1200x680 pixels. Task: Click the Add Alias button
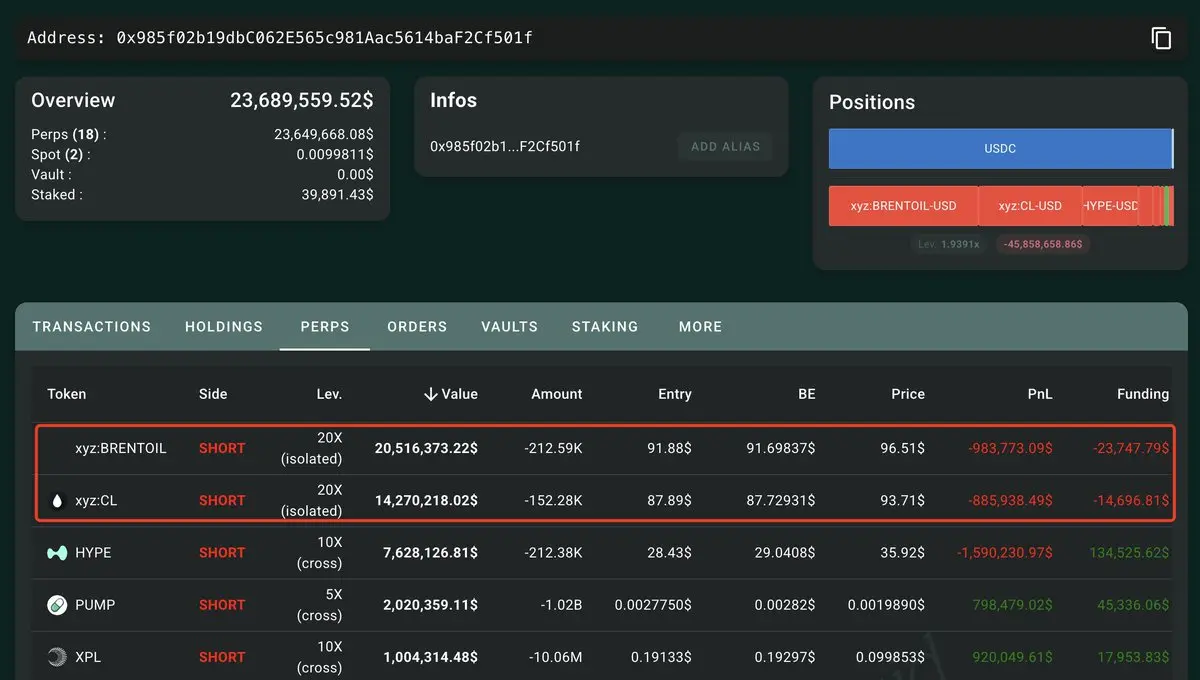725,147
